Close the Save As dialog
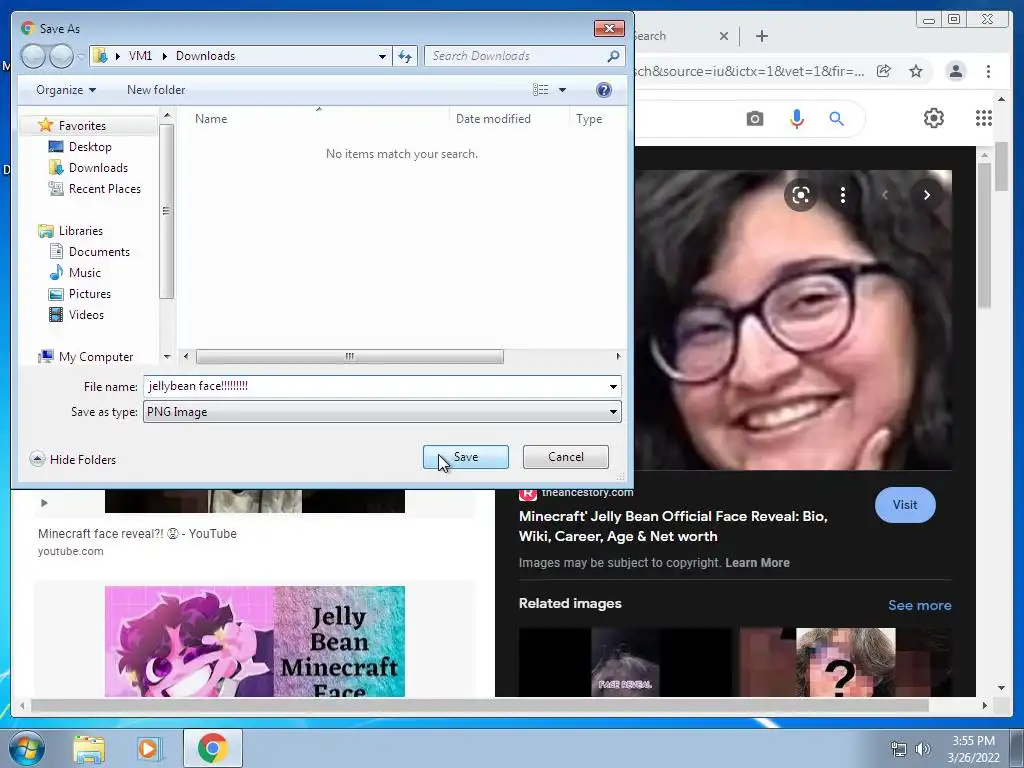The width and height of the screenshot is (1024, 768). click(609, 28)
